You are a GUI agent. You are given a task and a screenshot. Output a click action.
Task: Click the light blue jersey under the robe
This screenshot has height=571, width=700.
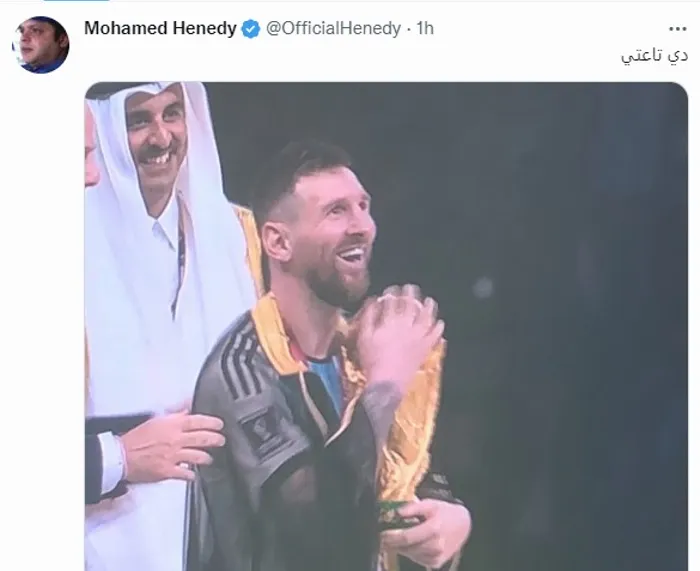[326, 384]
